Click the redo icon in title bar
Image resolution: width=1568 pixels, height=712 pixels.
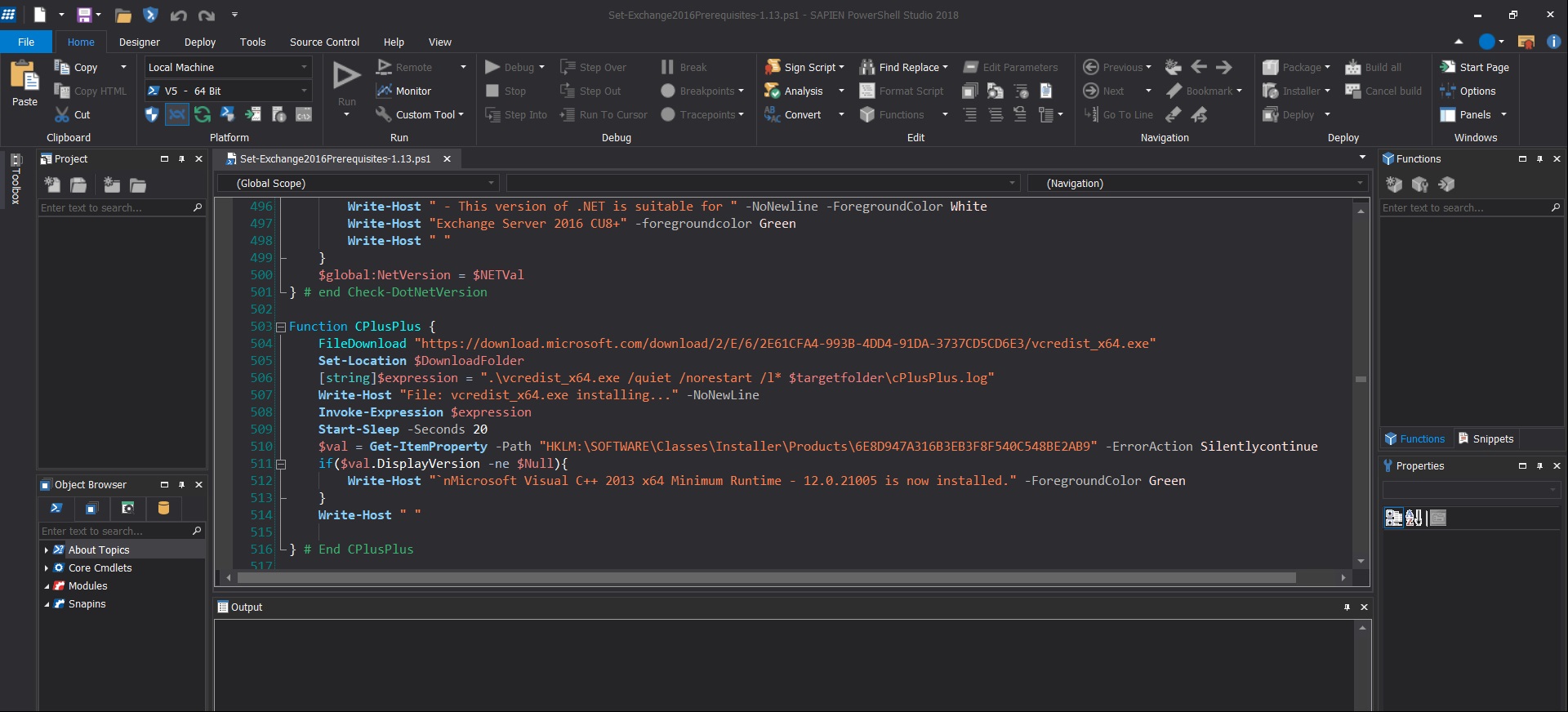(x=207, y=15)
